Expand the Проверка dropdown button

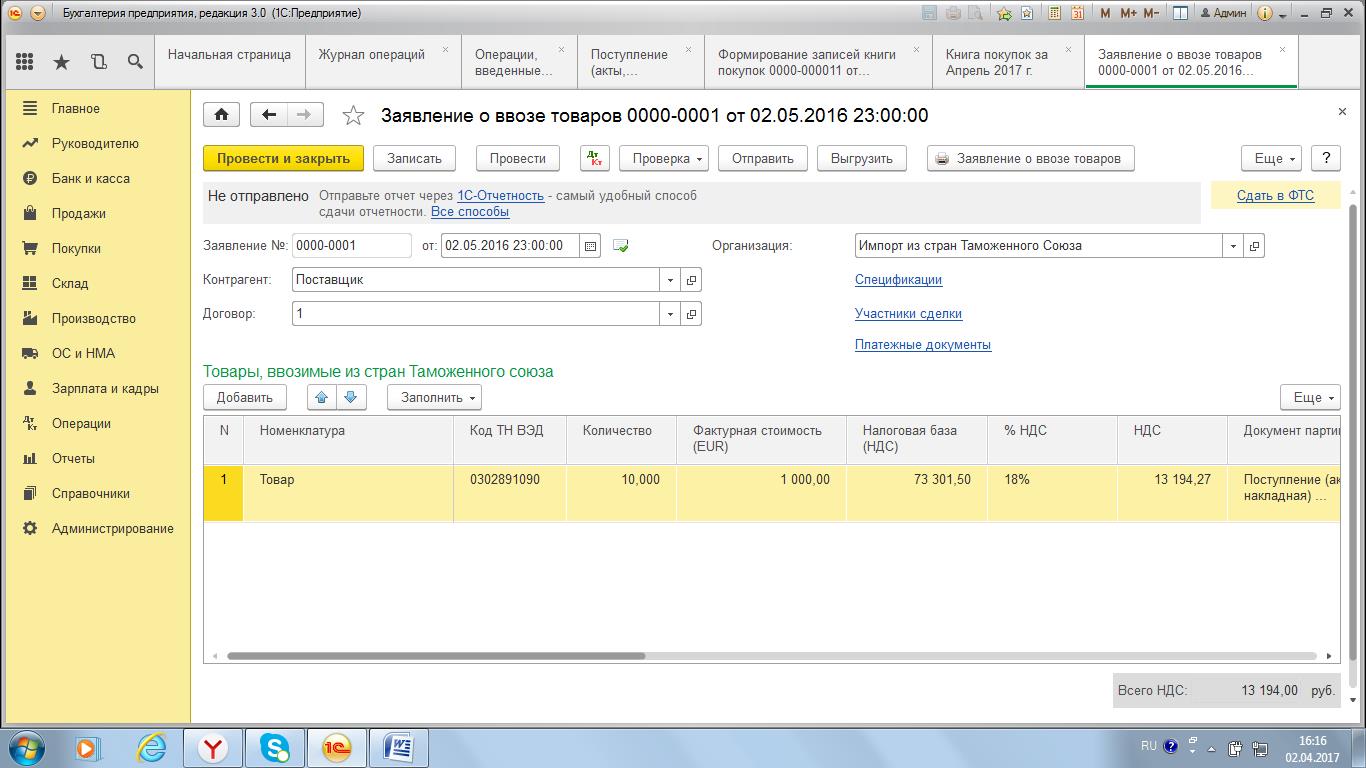tap(663, 158)
